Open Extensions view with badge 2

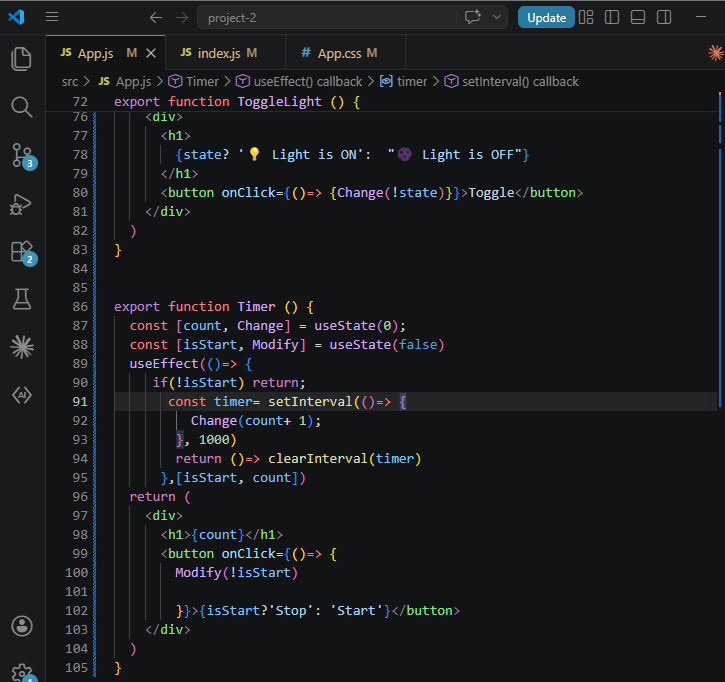pos(22,252)
